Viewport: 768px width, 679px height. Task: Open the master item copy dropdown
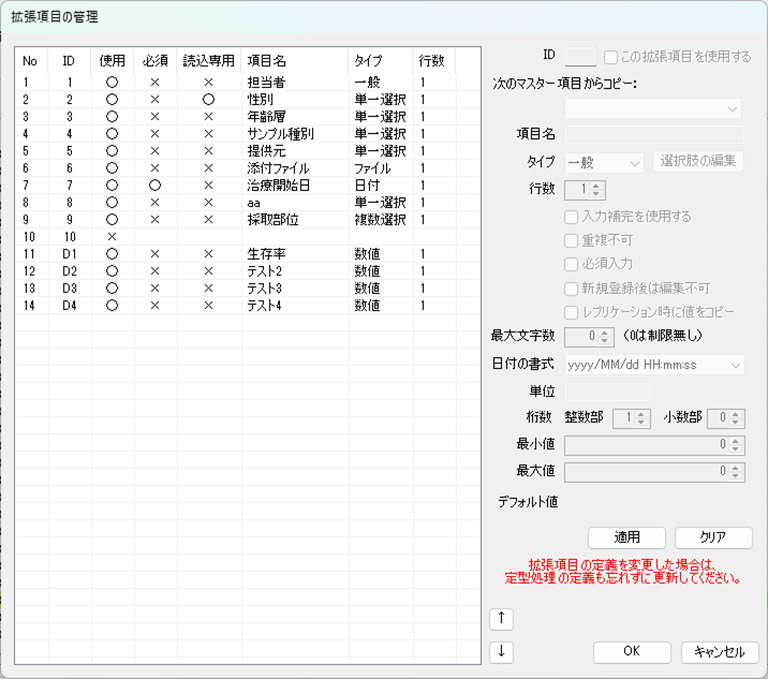(654, 108)
